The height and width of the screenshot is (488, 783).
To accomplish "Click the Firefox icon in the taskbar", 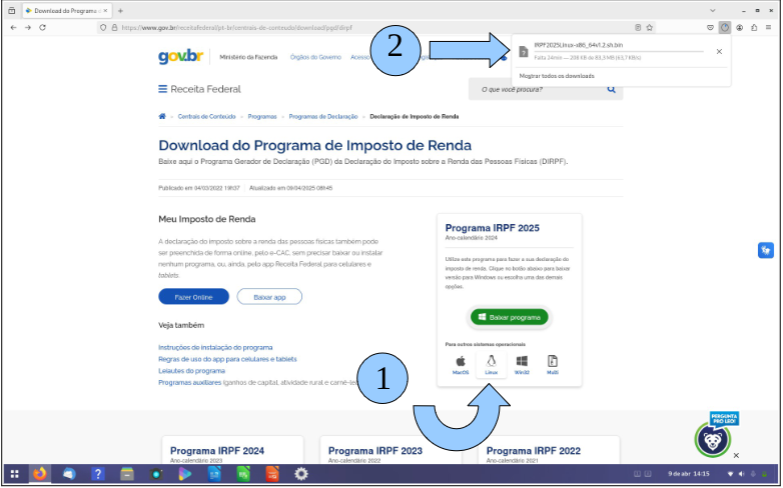I will [40, 474].
